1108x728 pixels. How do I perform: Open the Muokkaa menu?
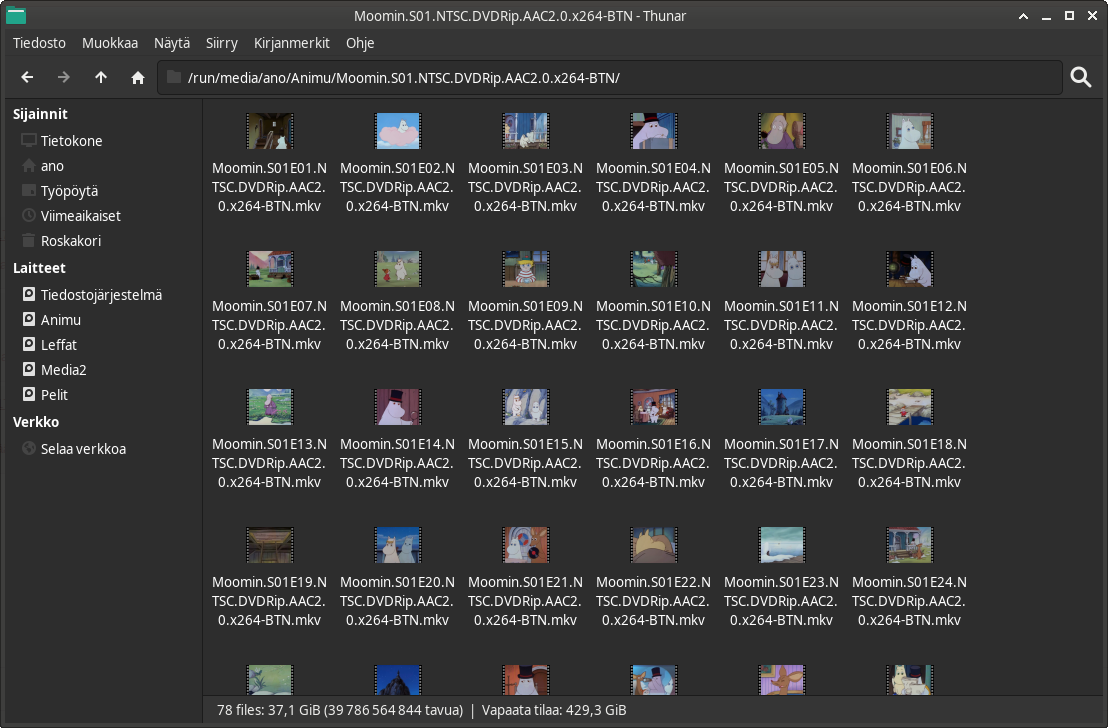tap(110, 43)
